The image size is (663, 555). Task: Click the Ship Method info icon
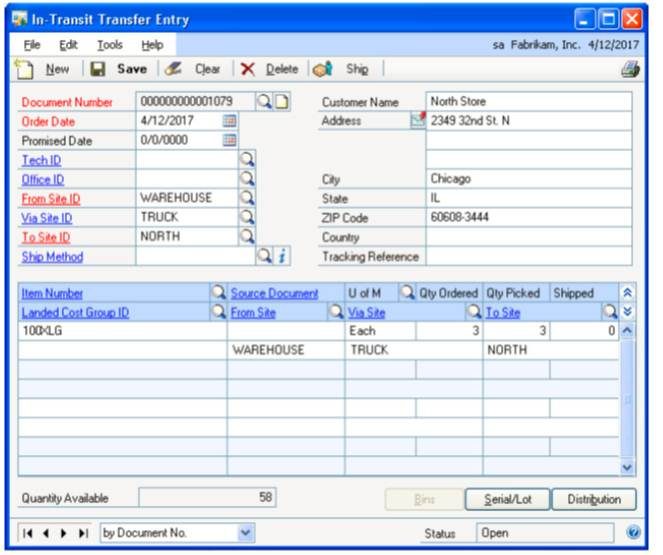[x=282, y=256]
